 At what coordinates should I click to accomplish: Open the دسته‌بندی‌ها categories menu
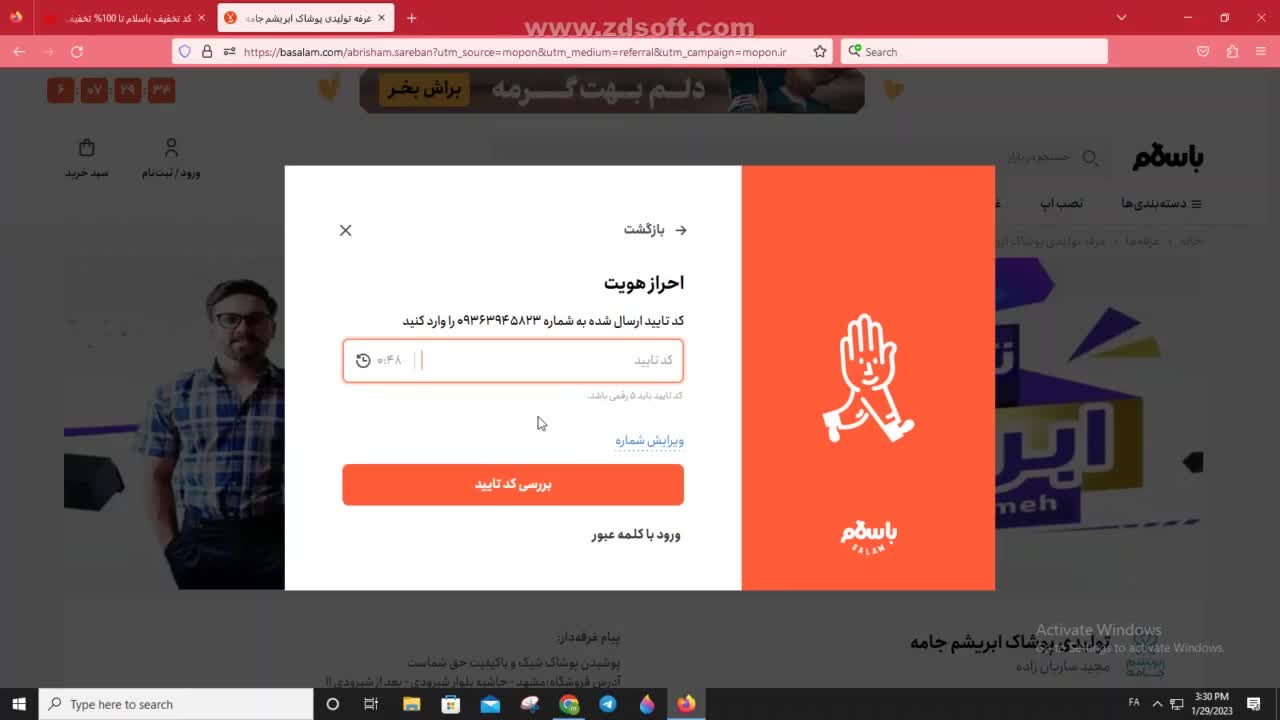1161,204
